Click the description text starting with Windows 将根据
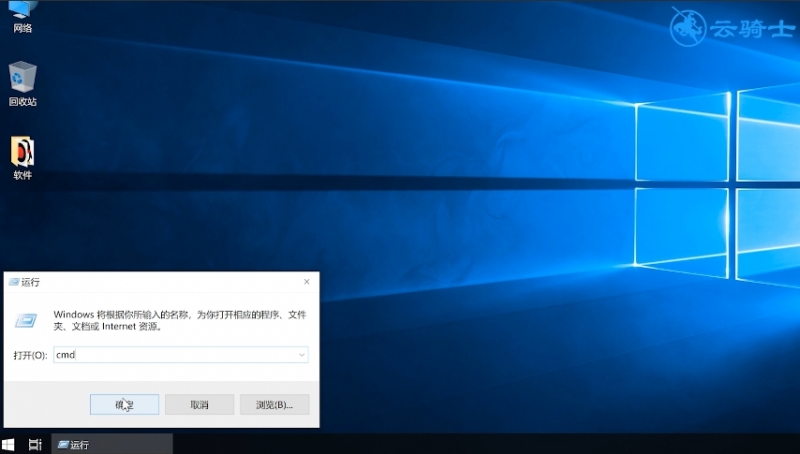 pos(180,320)
